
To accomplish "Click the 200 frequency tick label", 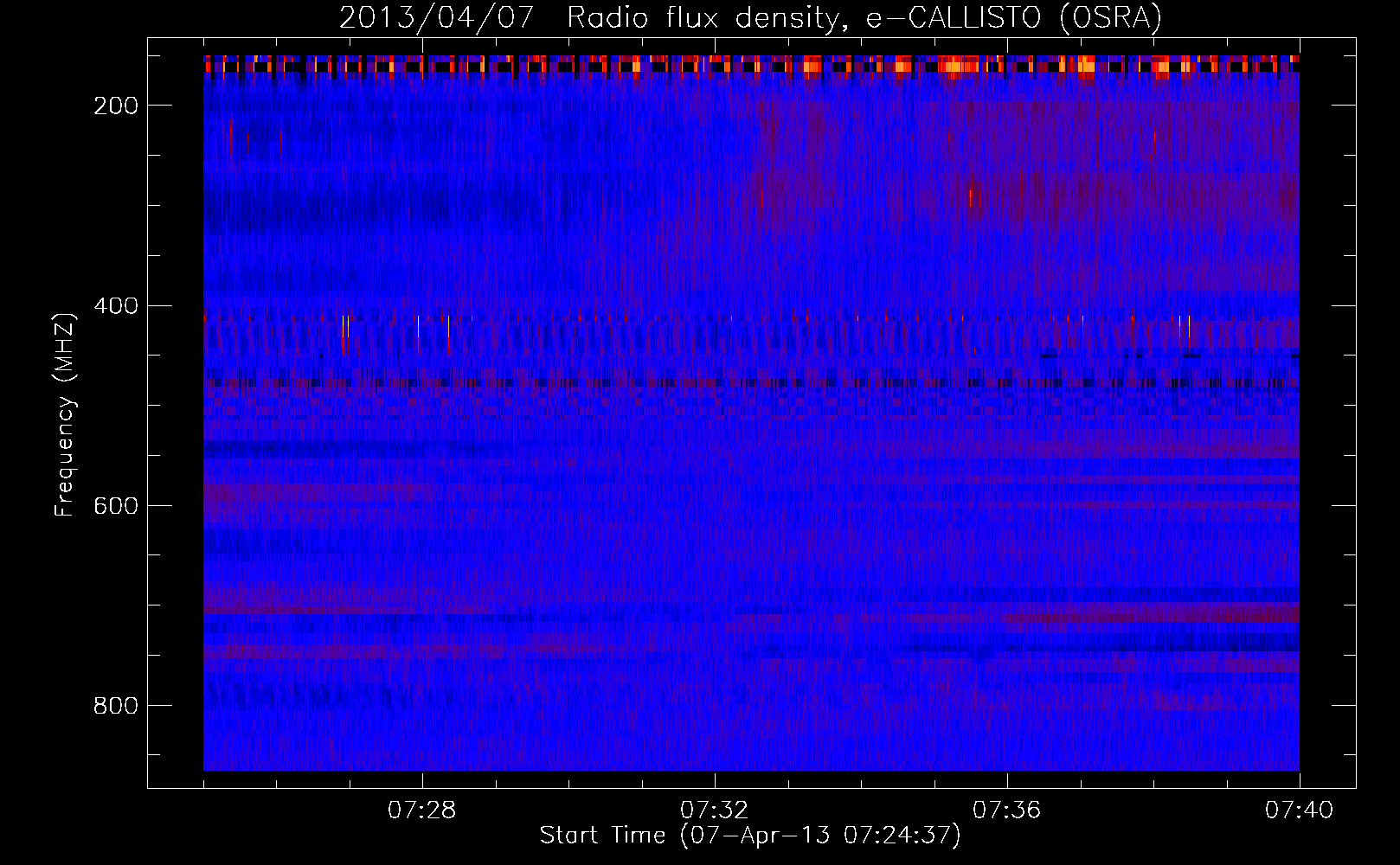I will click(116, 106).
